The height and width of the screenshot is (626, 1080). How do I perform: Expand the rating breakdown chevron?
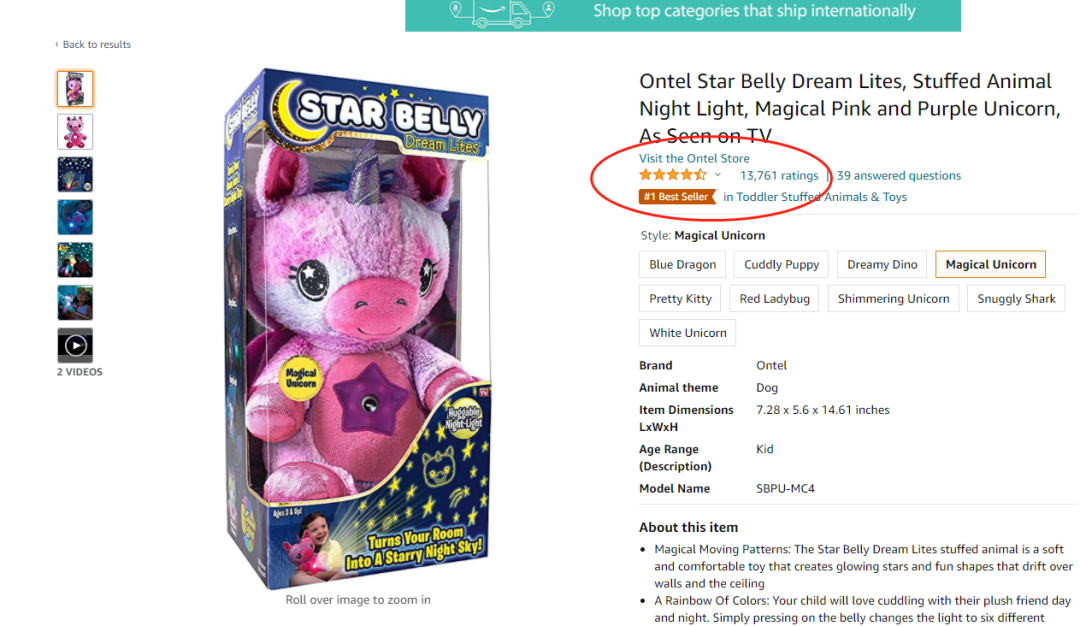[x=718, y=175]
